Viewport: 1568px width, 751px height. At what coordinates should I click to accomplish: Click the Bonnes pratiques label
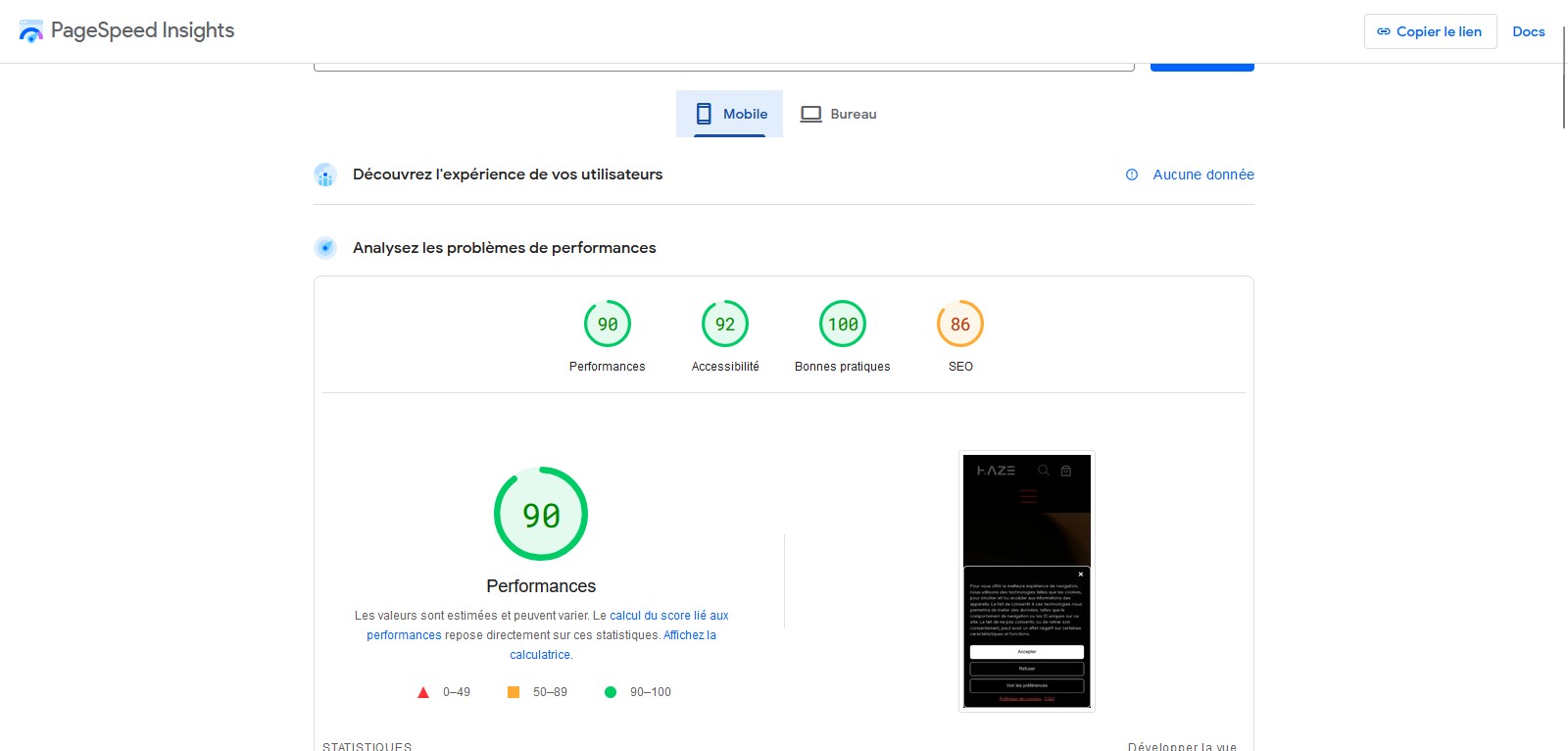[x=843, y=367]
